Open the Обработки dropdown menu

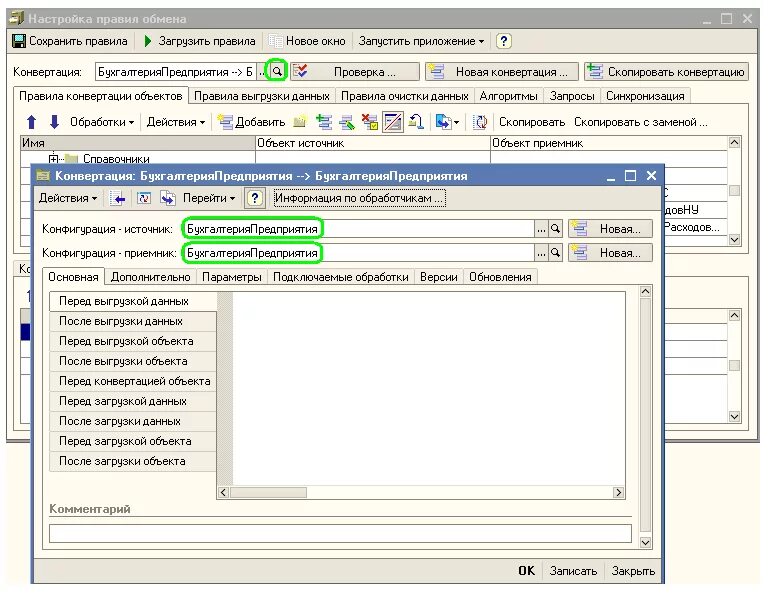(102, 122)
